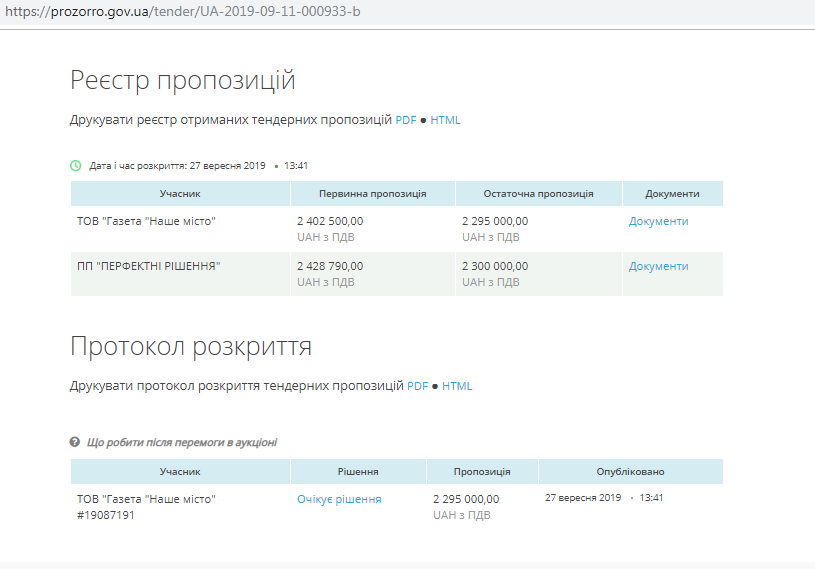Click "Документи" column header in registry table
This screenshot has height=569, width=815.
point(672,194)
